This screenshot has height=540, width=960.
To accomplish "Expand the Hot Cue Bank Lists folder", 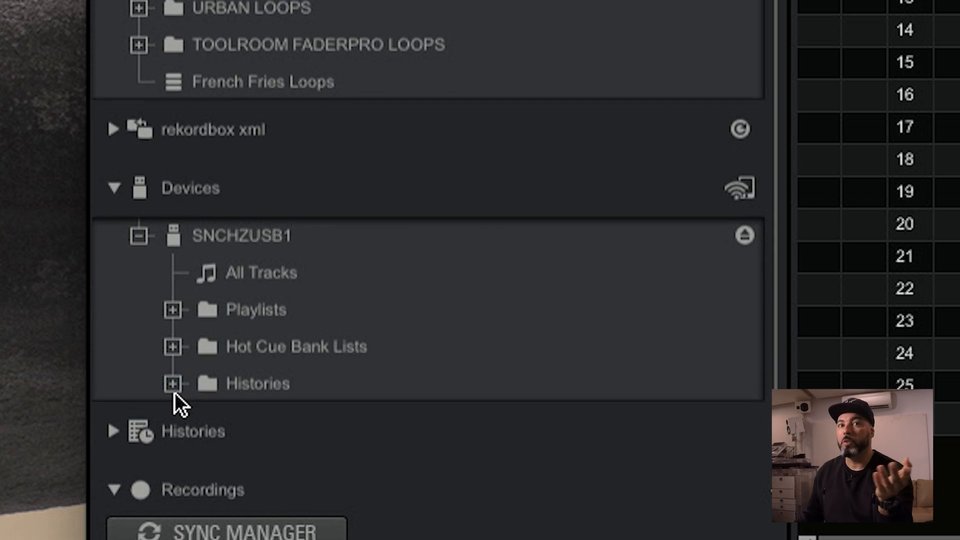I will pos(173,347).
